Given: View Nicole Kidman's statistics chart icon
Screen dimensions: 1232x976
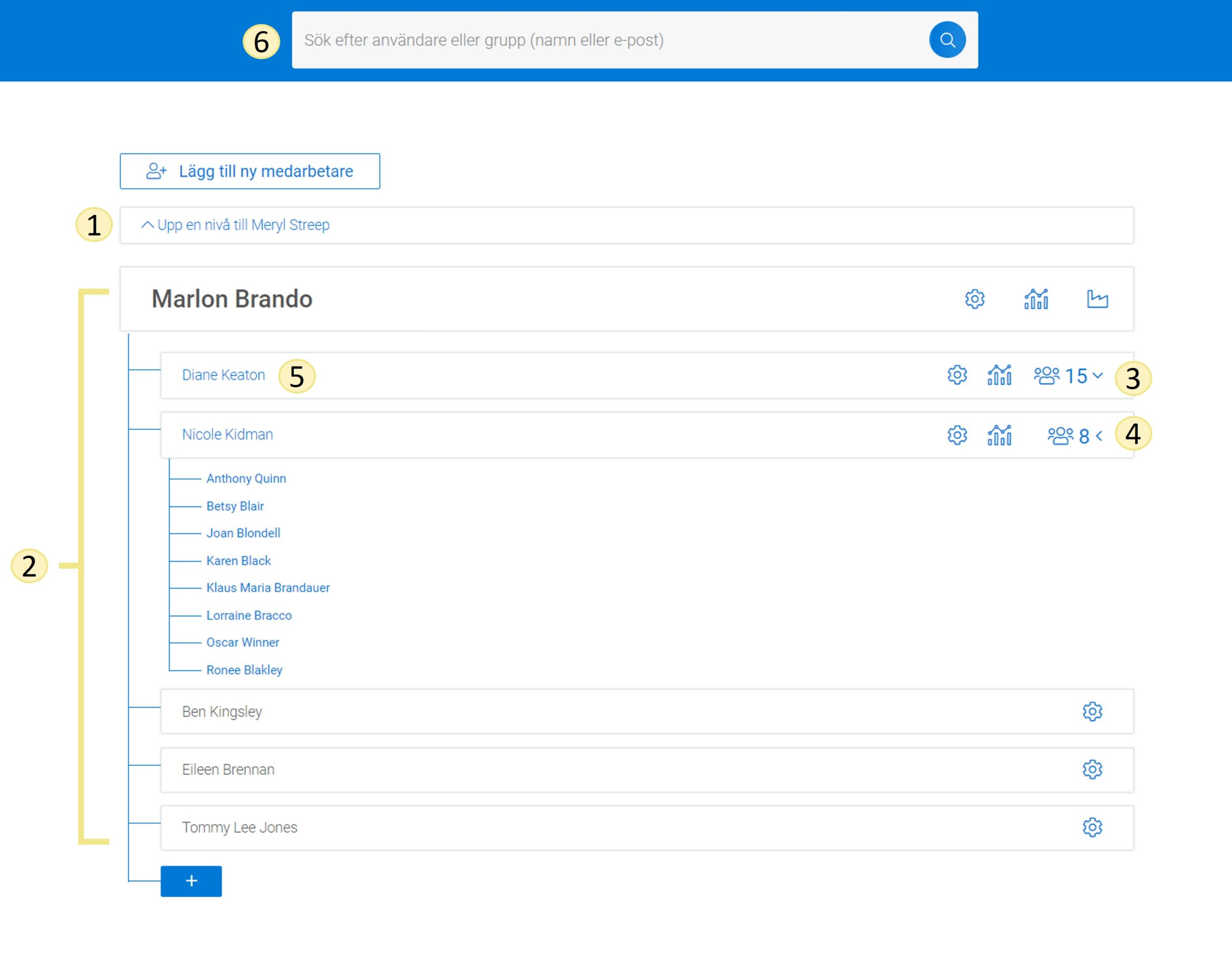Looking at the screenshot, I should [x=999, y=435].
